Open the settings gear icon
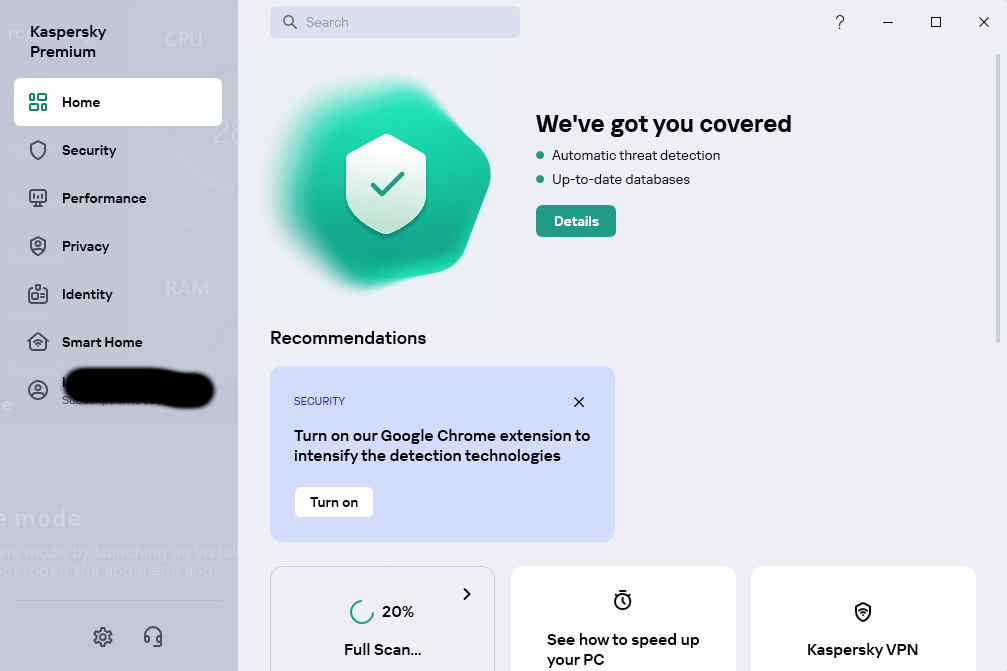Image resolution: width=1007 pixels, height=671 pixels. [103, 636]
